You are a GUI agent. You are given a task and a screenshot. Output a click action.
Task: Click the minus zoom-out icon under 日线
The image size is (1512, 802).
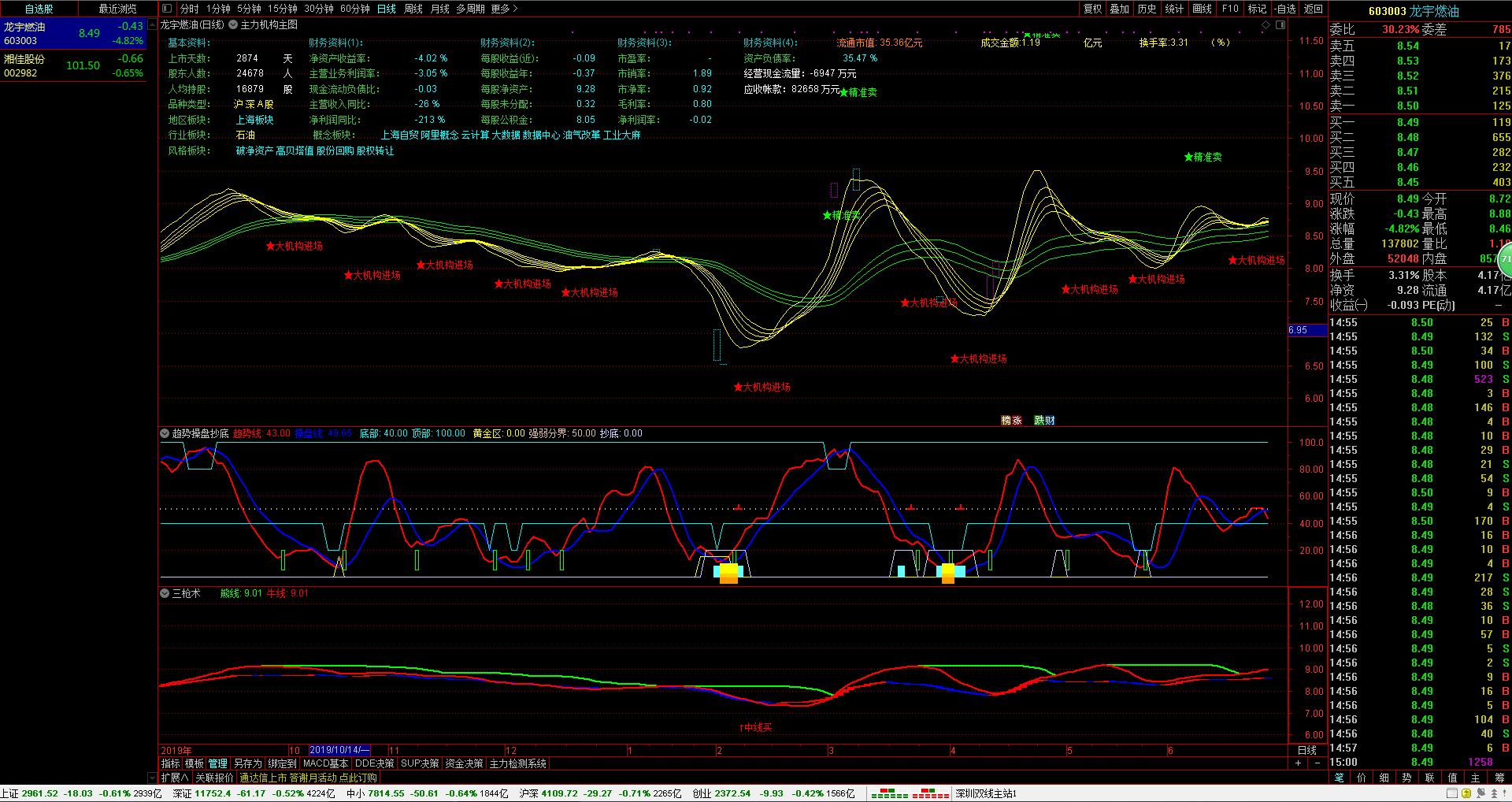tap(1317, 763)
